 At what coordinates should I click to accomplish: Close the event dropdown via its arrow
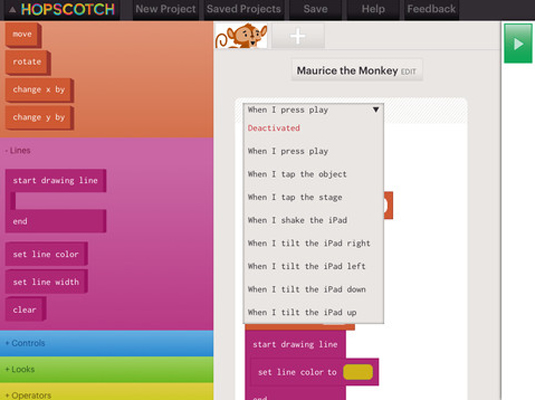click(376, 110)
